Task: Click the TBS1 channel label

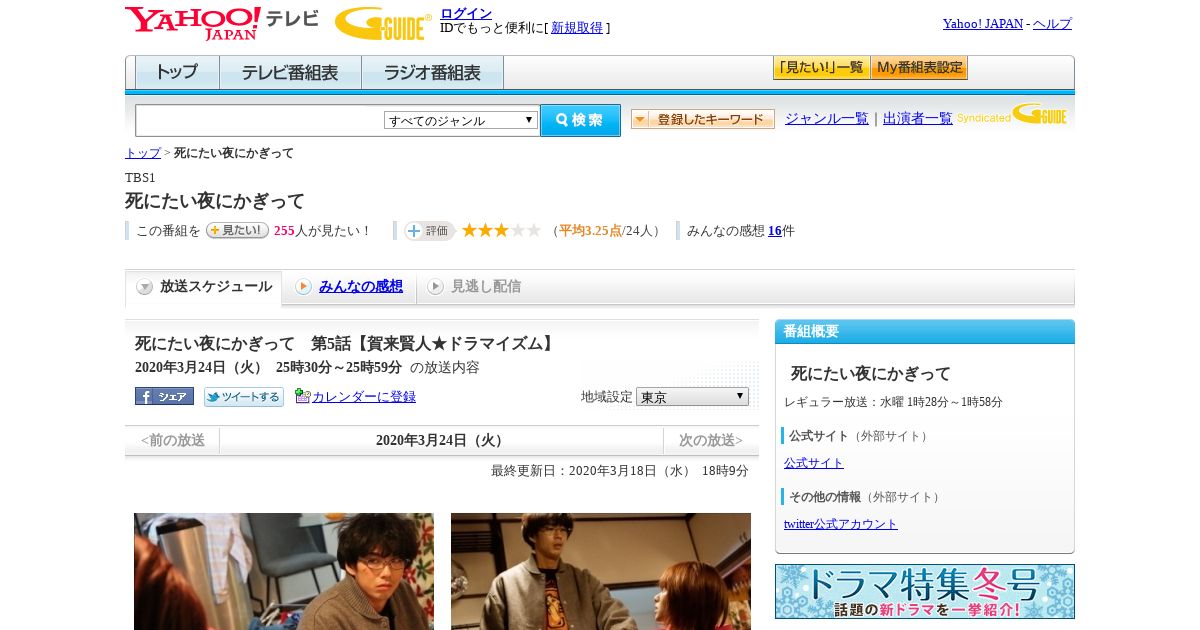Action: pyautogui.click(x=140, y=178)
